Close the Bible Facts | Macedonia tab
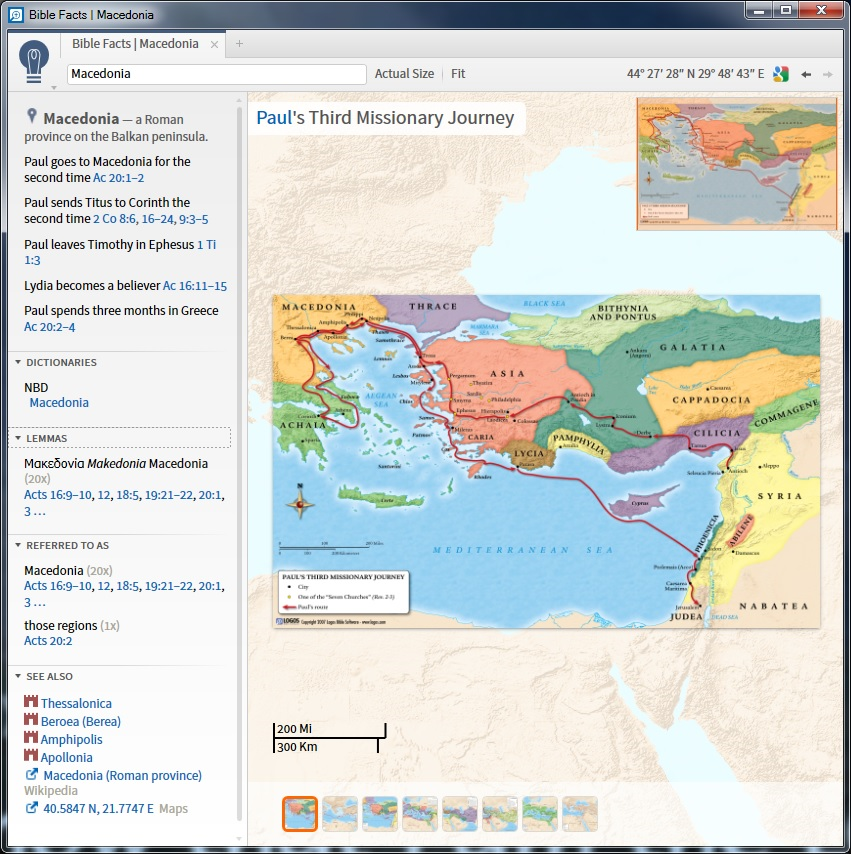The width and height of the screenshot is (851, 854). (214, 45)
